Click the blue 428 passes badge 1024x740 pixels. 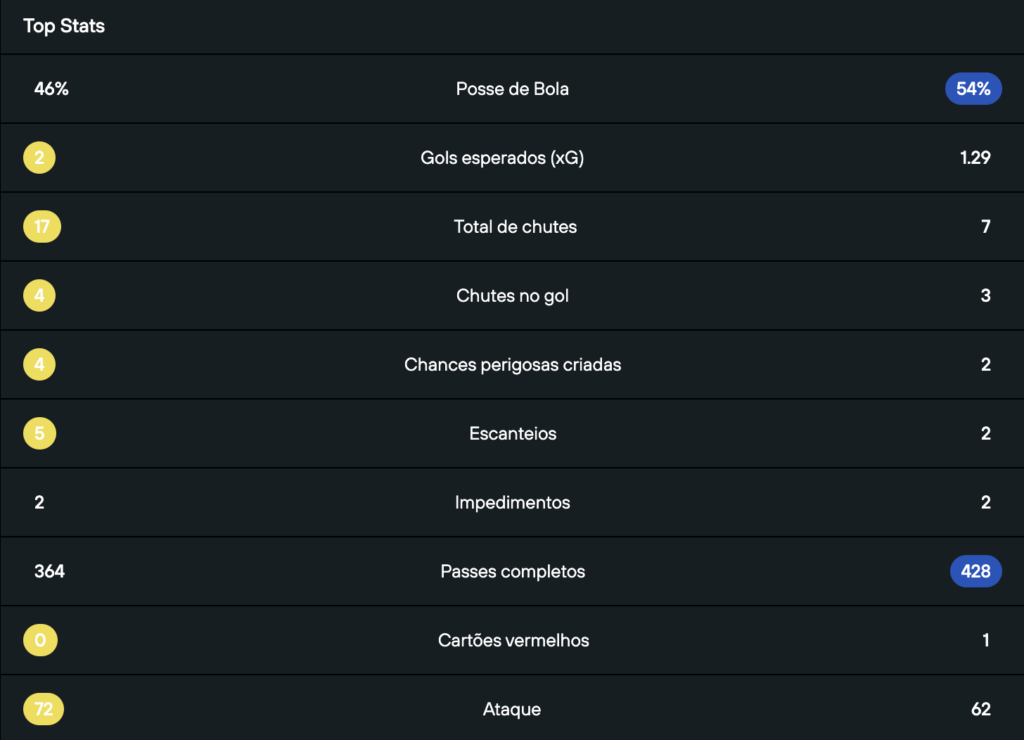point(975,571)
